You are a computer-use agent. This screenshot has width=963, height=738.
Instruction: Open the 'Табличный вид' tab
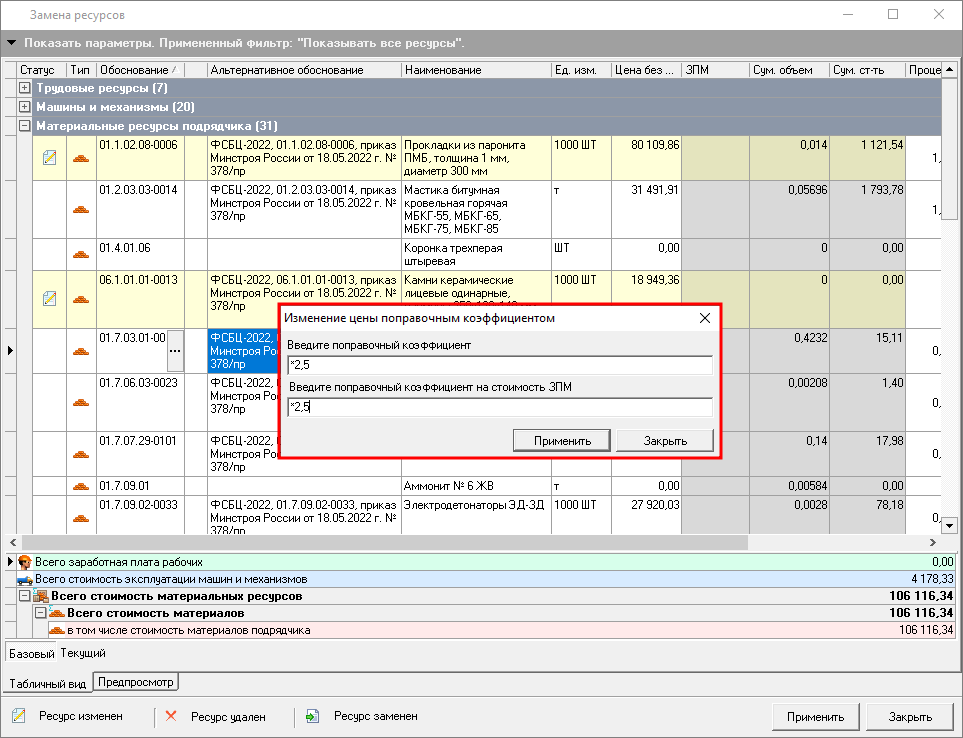tap(47, 683)
